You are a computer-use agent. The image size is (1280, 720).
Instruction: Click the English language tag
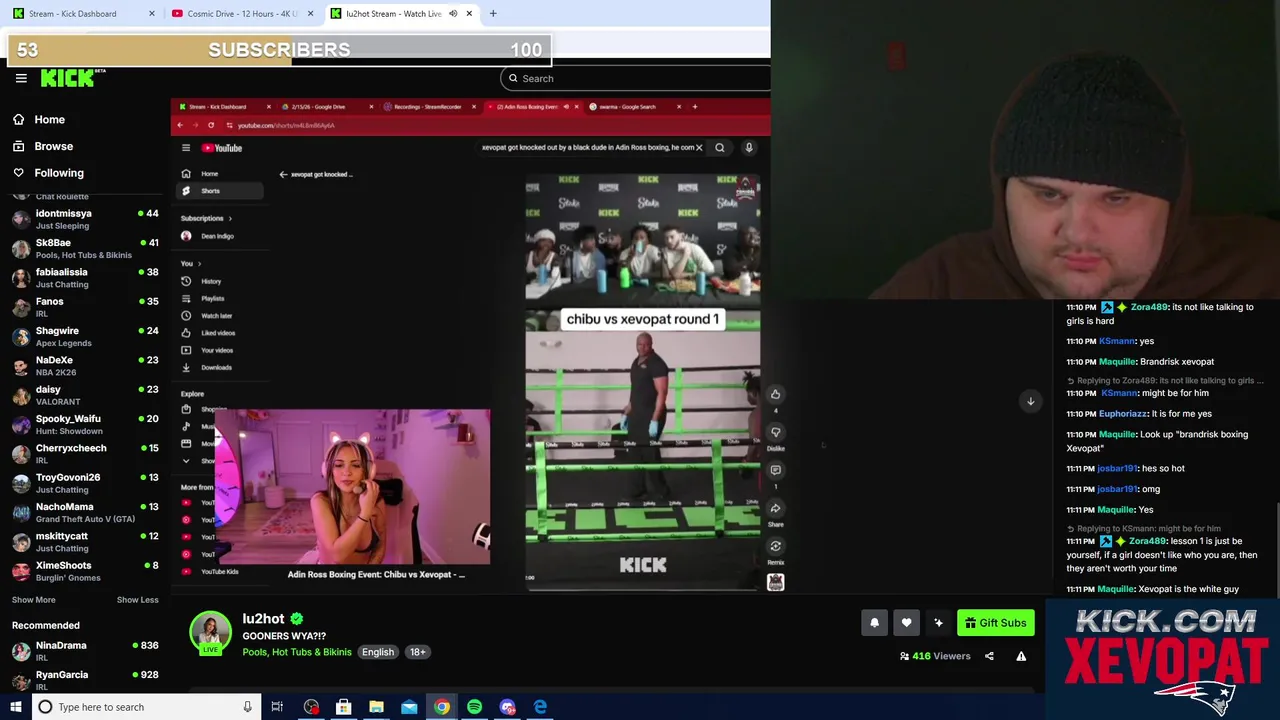378,652
